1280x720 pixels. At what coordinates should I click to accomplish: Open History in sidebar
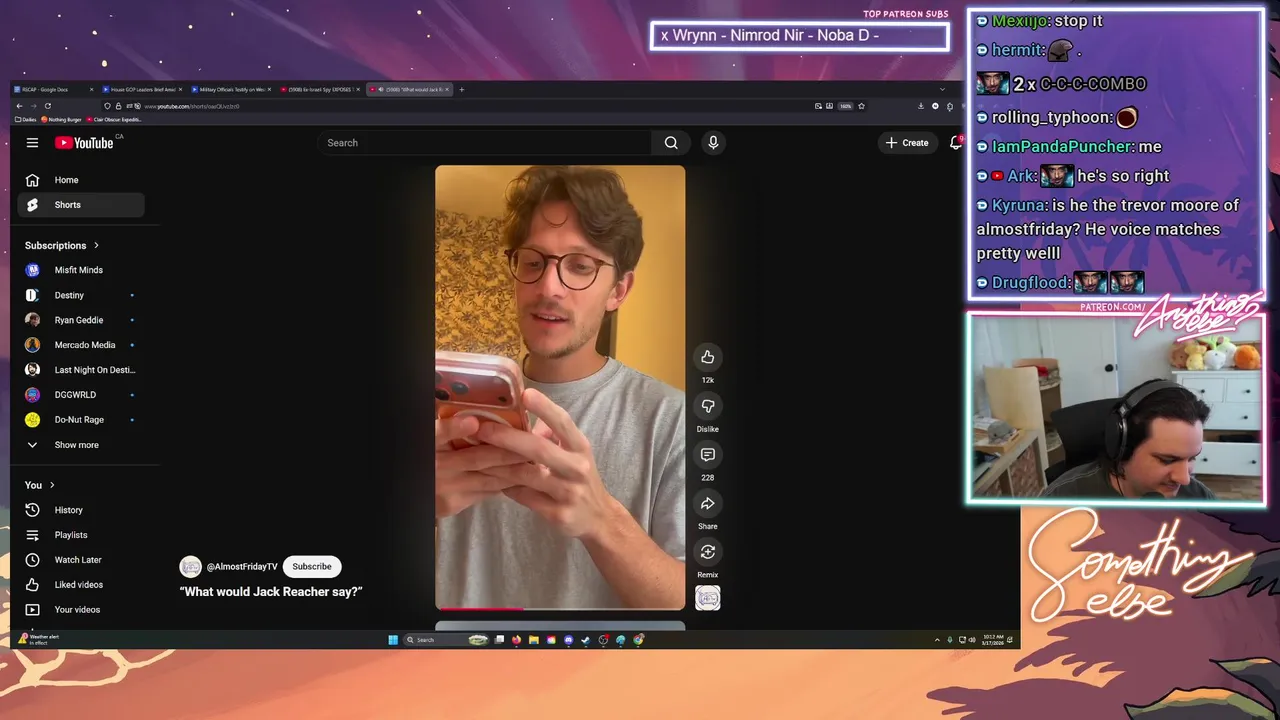point(81,510)
